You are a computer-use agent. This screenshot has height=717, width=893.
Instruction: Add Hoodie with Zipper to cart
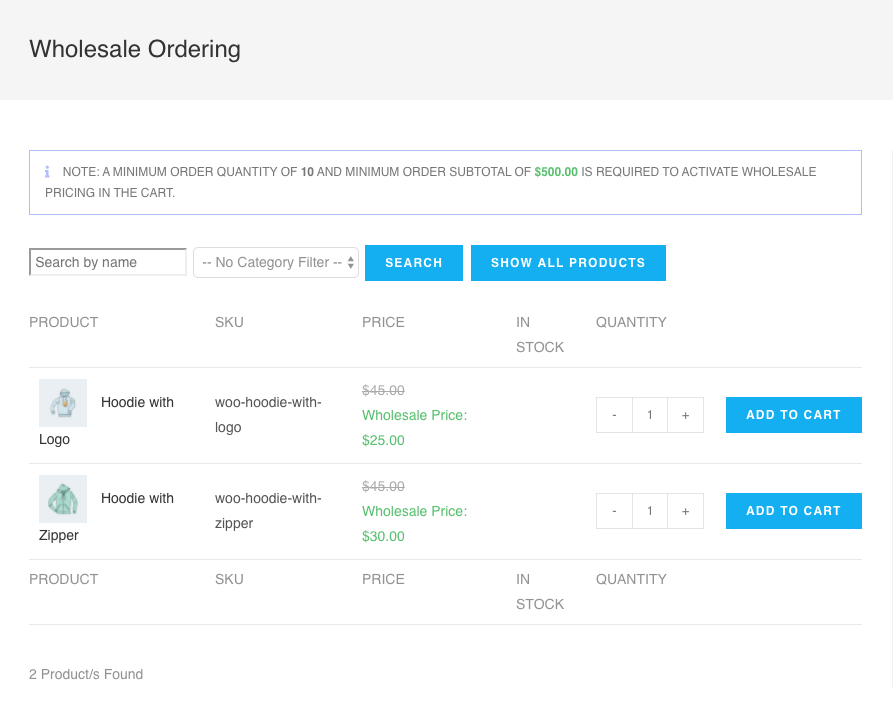[x=793, y=511]
